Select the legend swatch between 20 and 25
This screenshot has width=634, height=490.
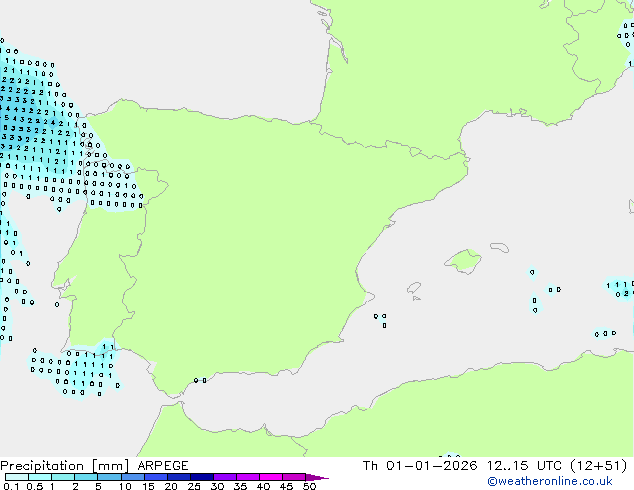[181, 477]
